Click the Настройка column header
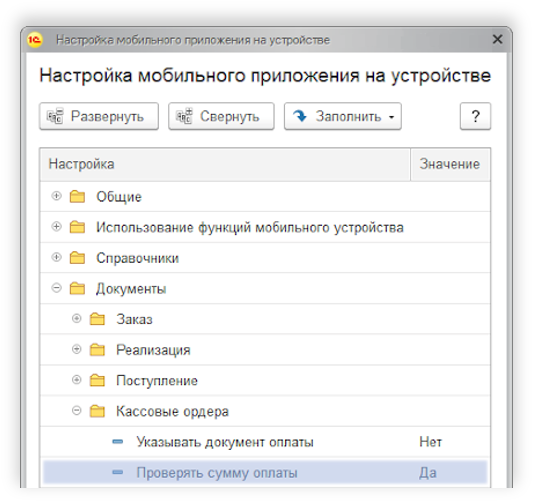This screenshot has height=502, width=533. (225, 164)
